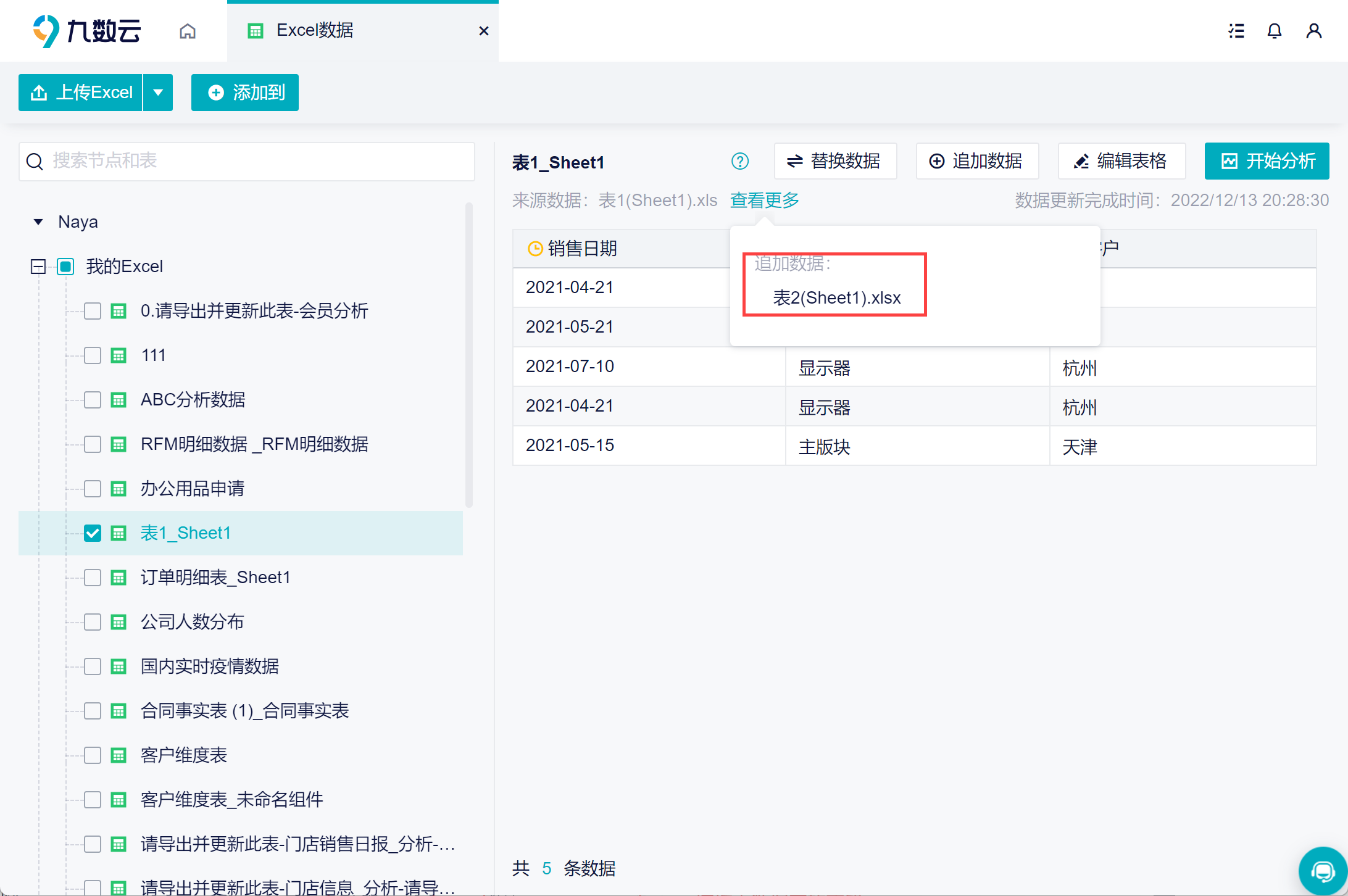Open the user account icon
This screenshot has height=896, width=1348.
point(1314,31)
